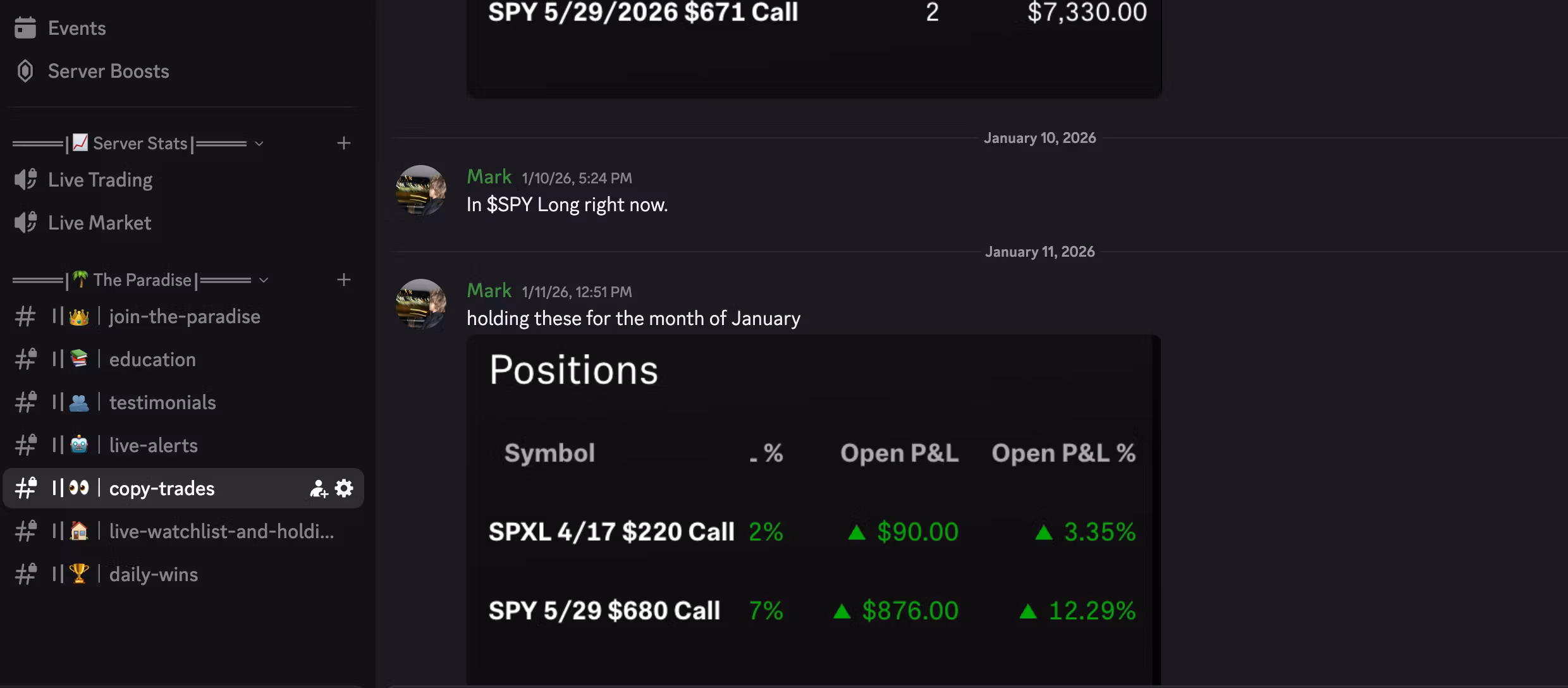Click the invite people icon on copy-trades
Screen dimensions: 1568x688
tap(319, 488)
